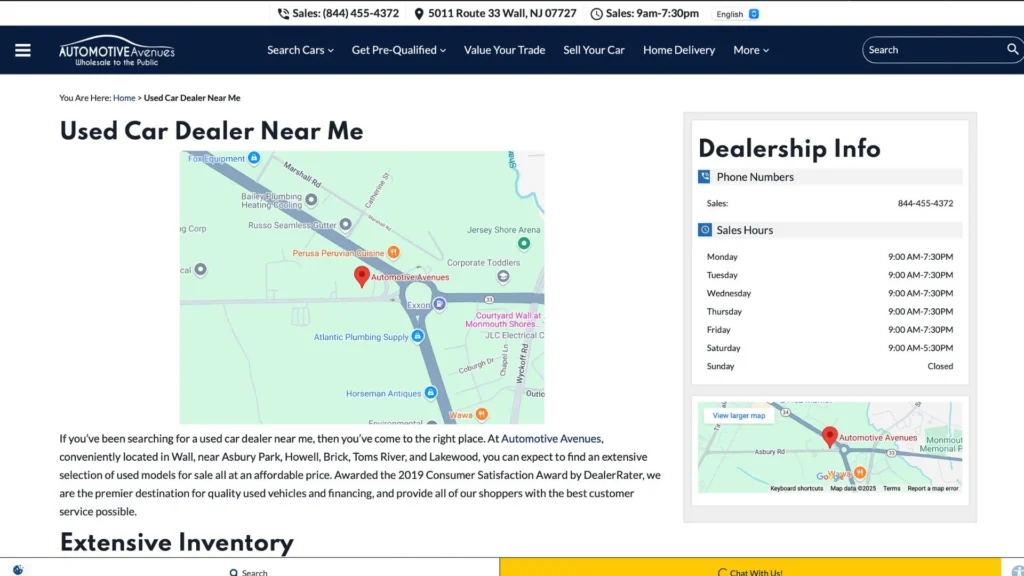The width and height of the screenshot is (1024, 576).
Task: Open cookie preferences icon at bottom left
Action: click(18, 570)
